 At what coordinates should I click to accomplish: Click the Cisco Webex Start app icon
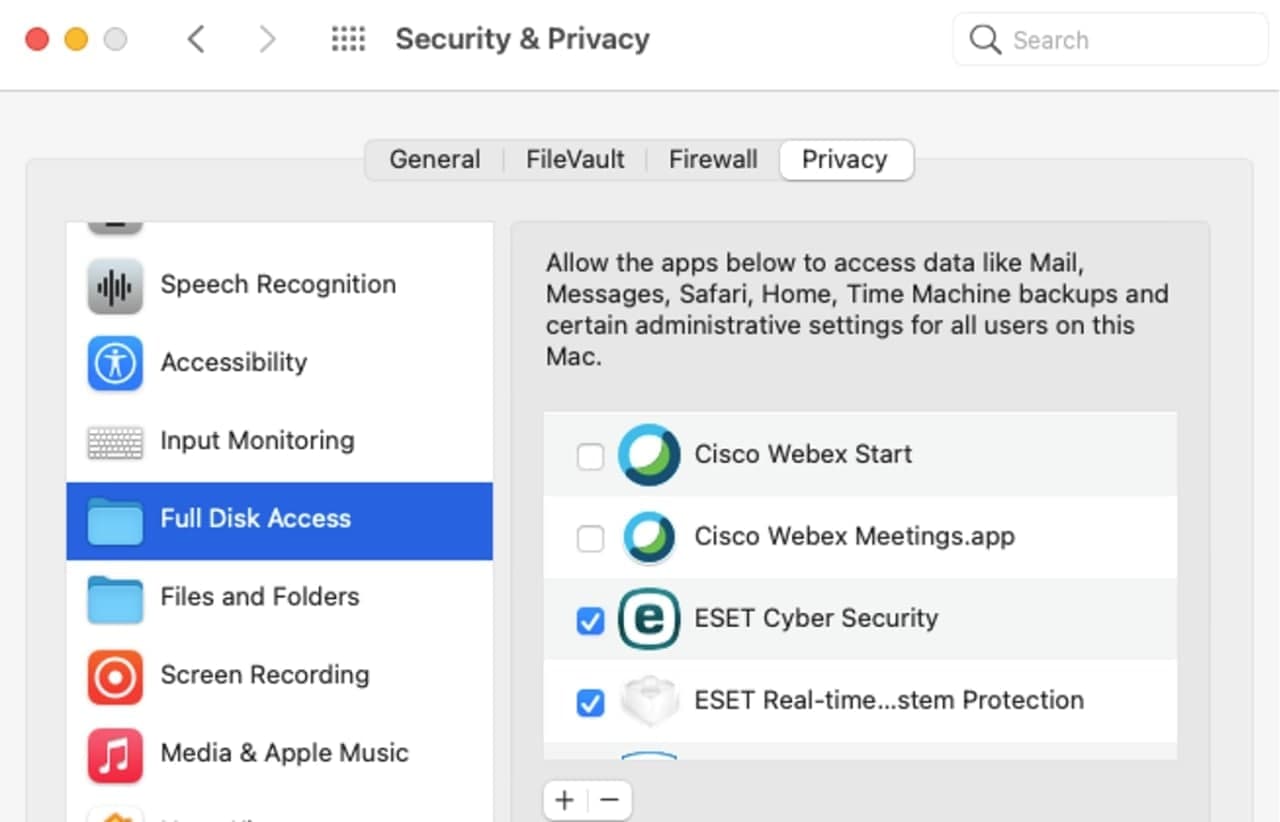point(649,455)
